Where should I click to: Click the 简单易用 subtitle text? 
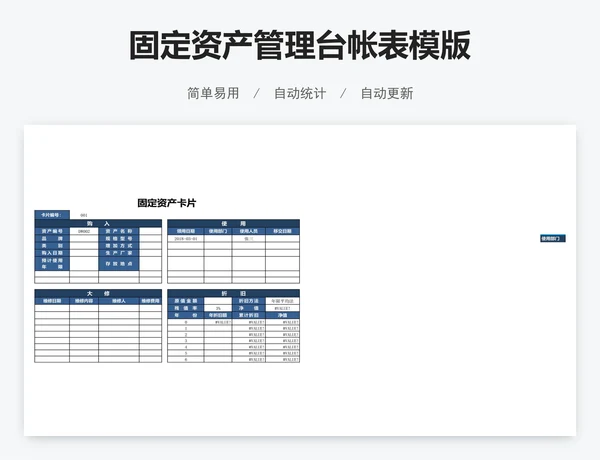point(213,93)
